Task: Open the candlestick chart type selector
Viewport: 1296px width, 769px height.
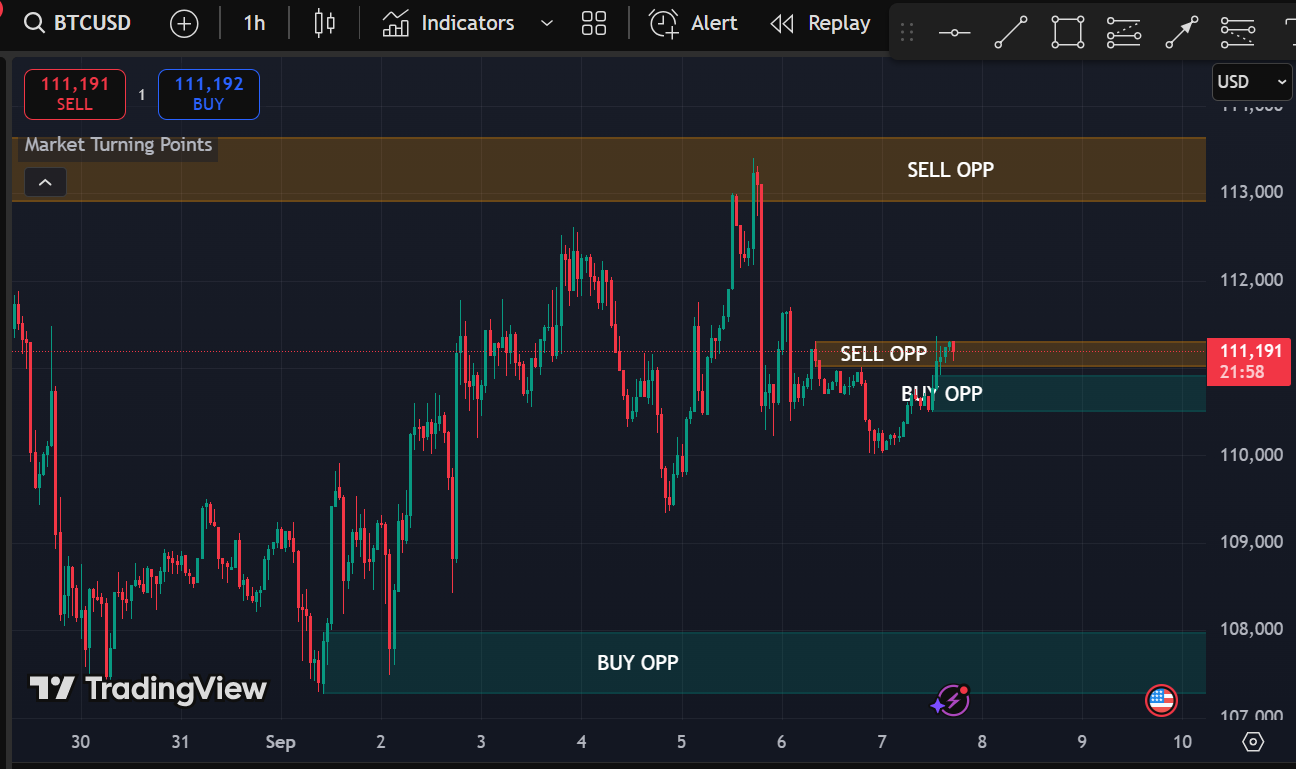Action: coord(324,23)
